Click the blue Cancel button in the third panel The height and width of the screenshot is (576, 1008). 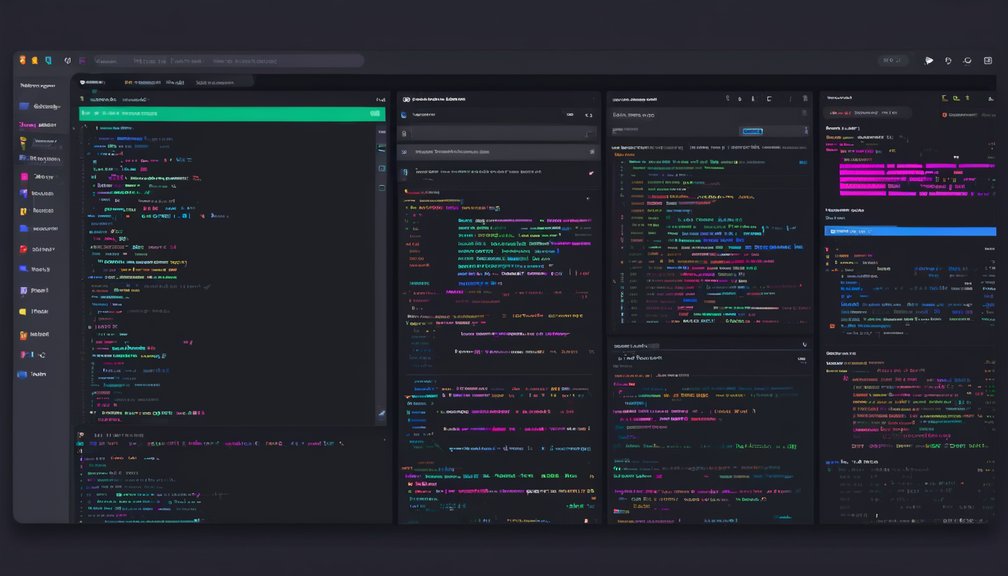(752, 130)
